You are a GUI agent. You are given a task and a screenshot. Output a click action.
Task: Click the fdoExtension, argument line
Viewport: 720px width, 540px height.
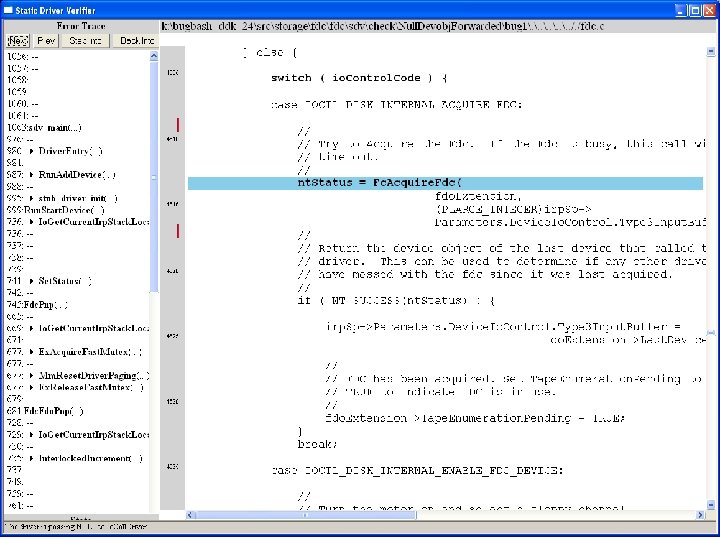point(478,197)
